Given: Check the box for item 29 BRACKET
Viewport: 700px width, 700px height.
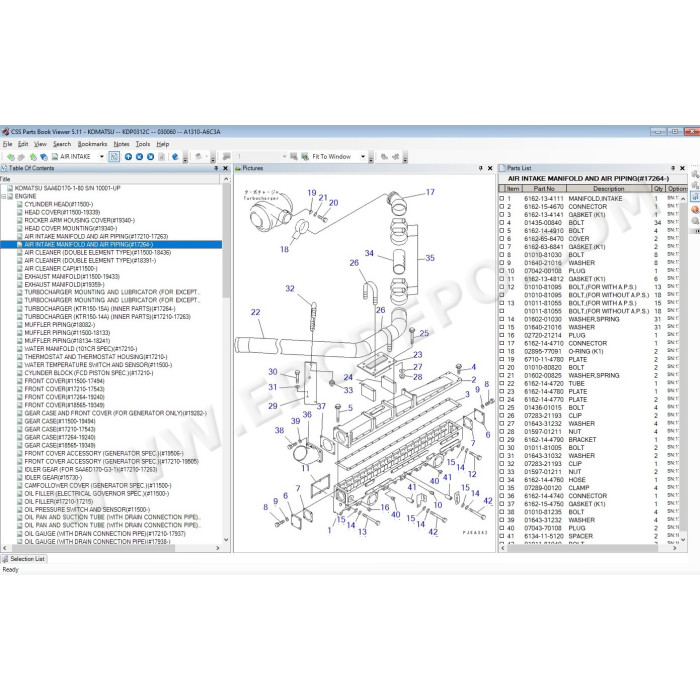Looking at the screenshot, I should pos(501,439).
